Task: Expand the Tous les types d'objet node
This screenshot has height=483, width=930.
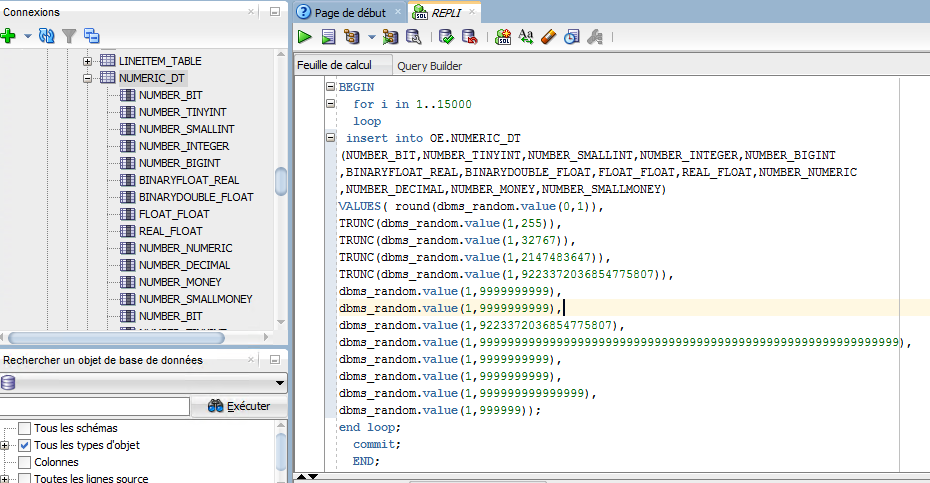Action: (x=4, y=445)
